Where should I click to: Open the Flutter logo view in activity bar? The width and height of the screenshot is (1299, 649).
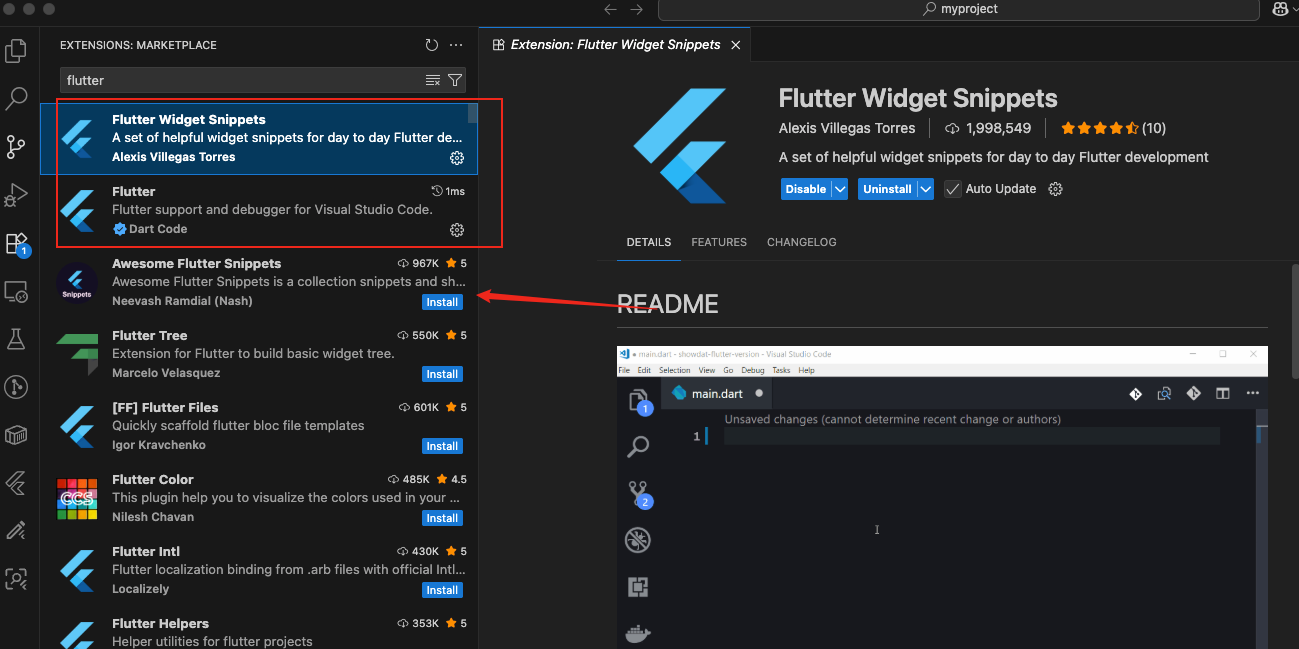(16, 483)
